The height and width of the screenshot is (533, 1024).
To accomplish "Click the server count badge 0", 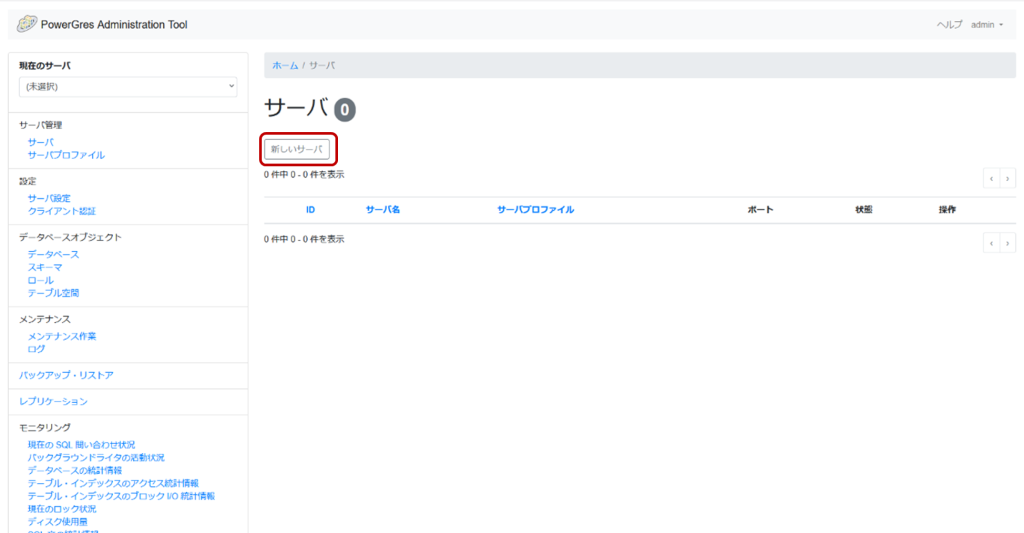I will [345, 110].
